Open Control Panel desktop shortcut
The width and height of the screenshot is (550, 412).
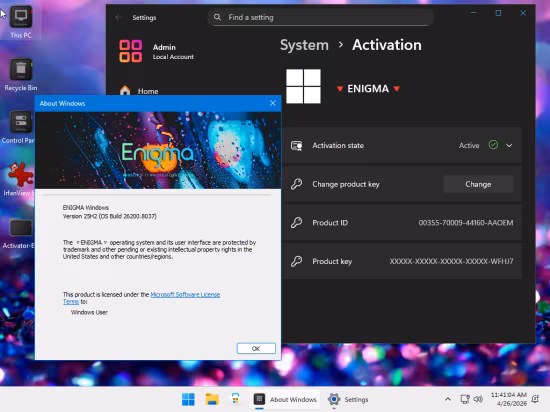pos(19,127)
